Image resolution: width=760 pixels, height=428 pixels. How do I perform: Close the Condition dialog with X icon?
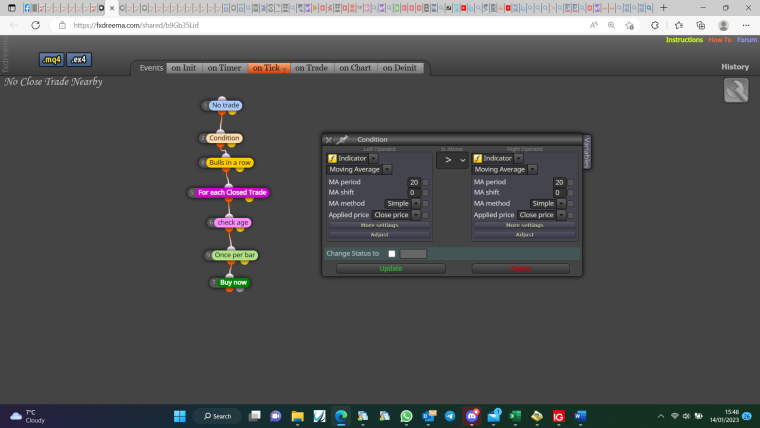click(x=329, y=140)
